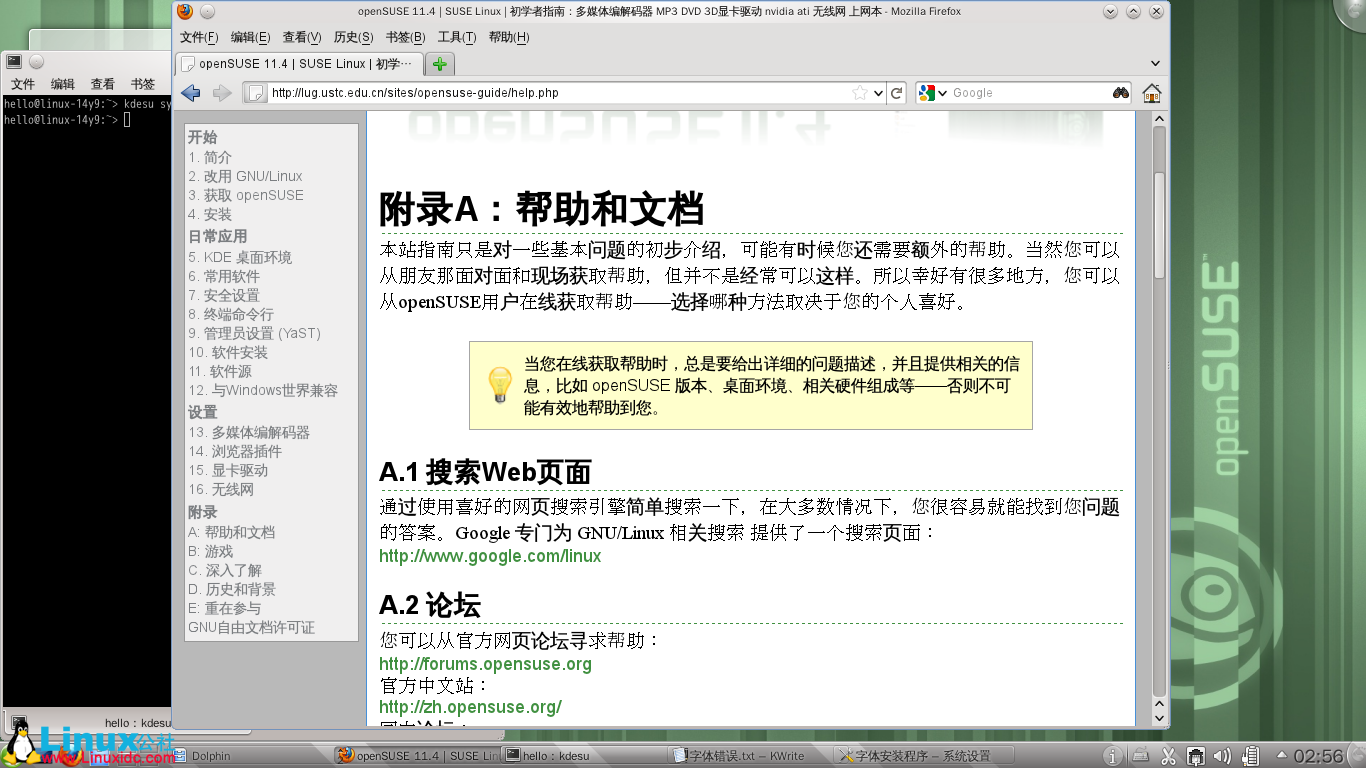Click the battery tray icon

point(1249,756)
